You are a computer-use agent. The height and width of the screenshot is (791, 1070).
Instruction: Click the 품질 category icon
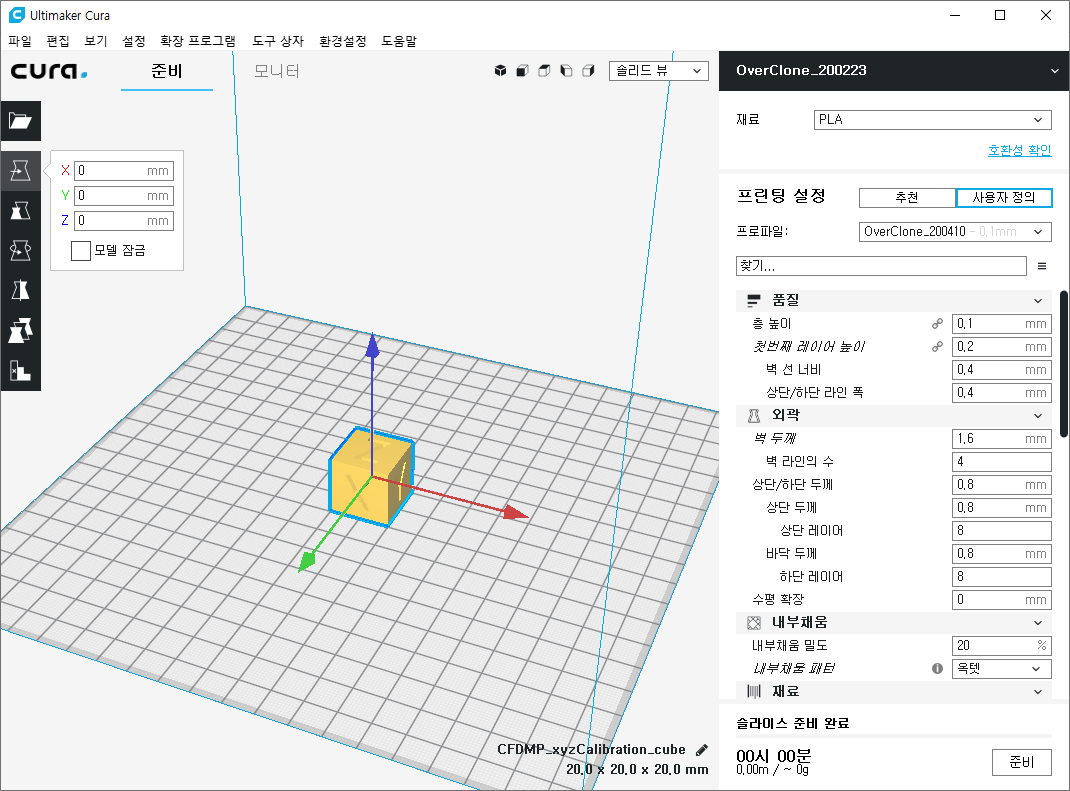(x=753, y=300)
